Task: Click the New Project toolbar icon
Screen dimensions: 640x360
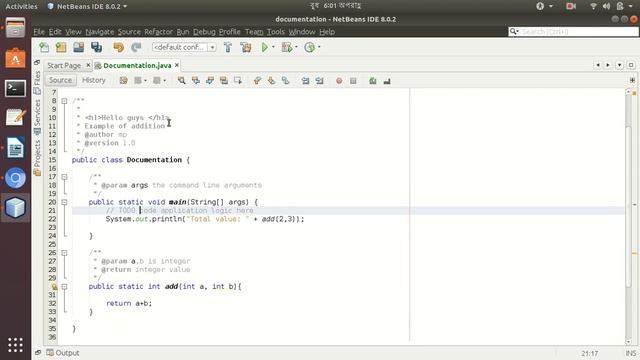Action: click(61, 47)
